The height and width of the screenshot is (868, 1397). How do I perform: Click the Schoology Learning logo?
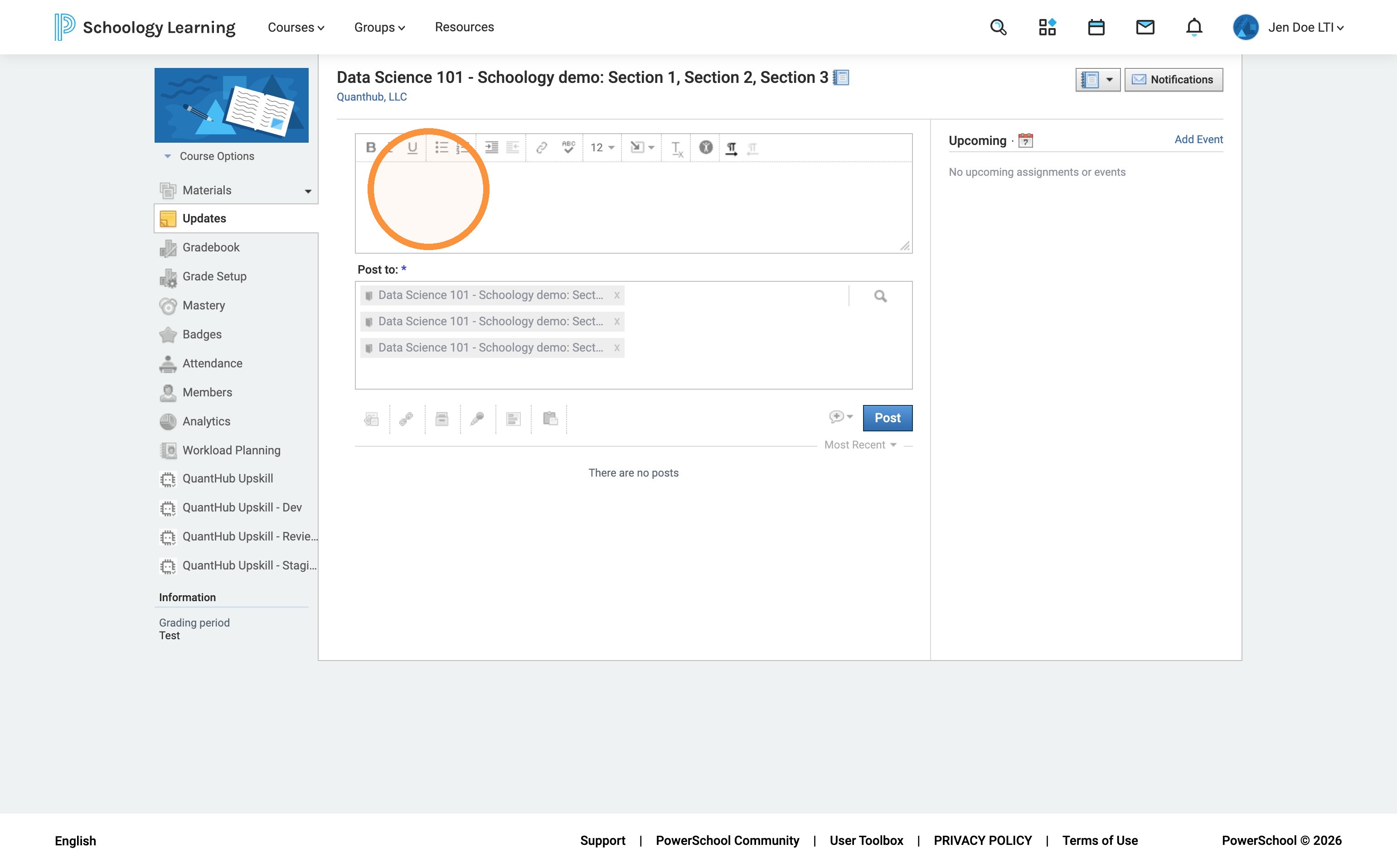[x=145, y=27]
